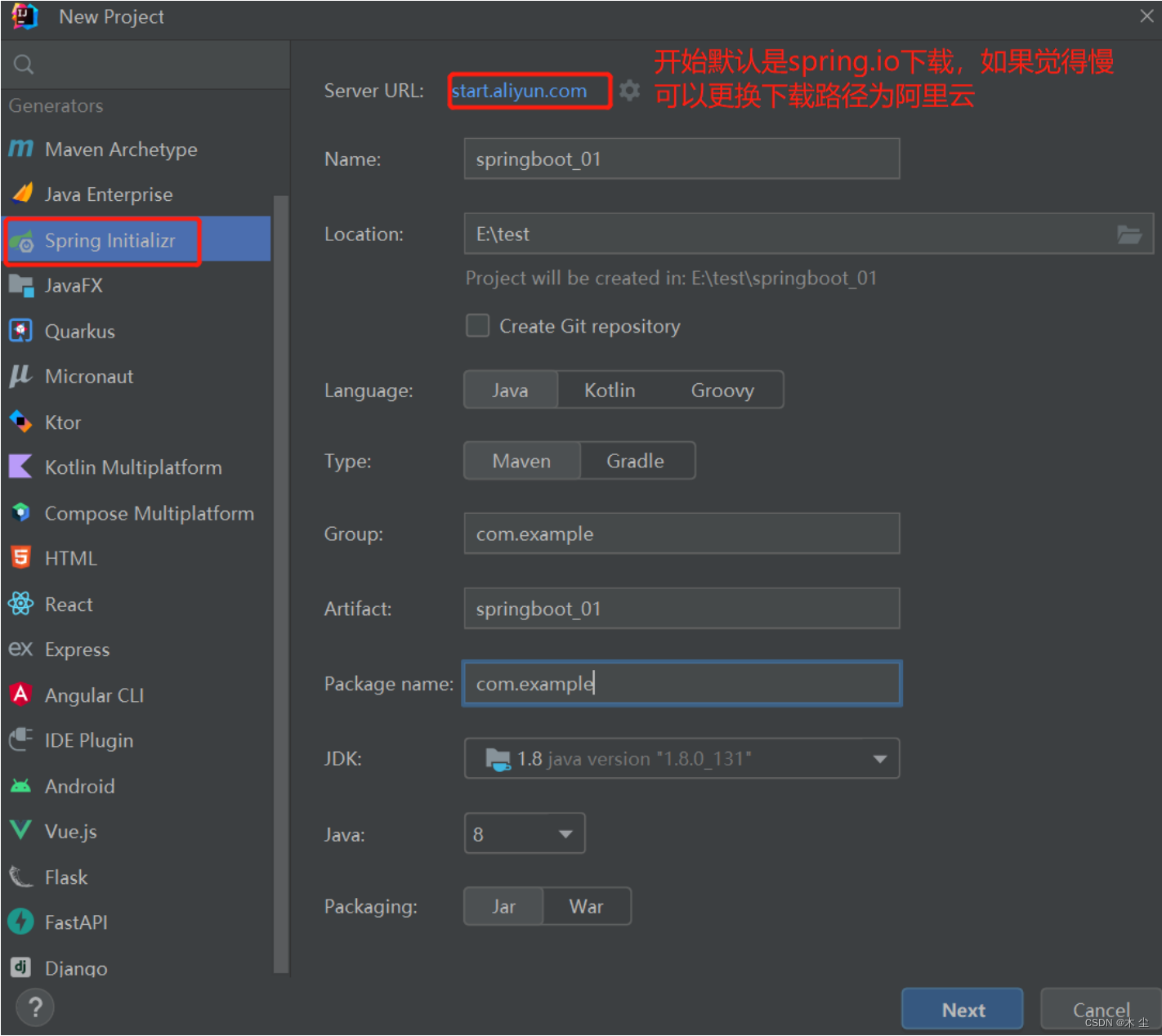Click the Django icon
Image resolution: width=1162 pixels, height=1036 pixels.
20,967
